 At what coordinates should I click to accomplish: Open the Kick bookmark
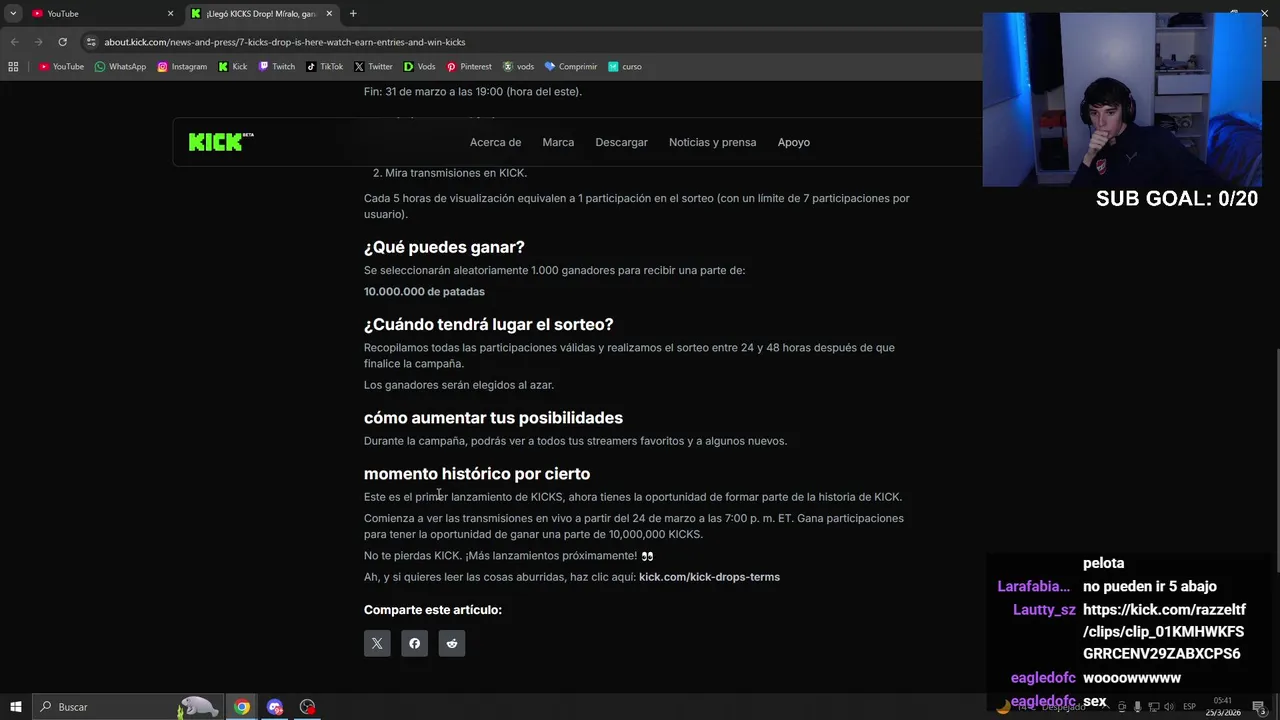click(x=232, y=67)
